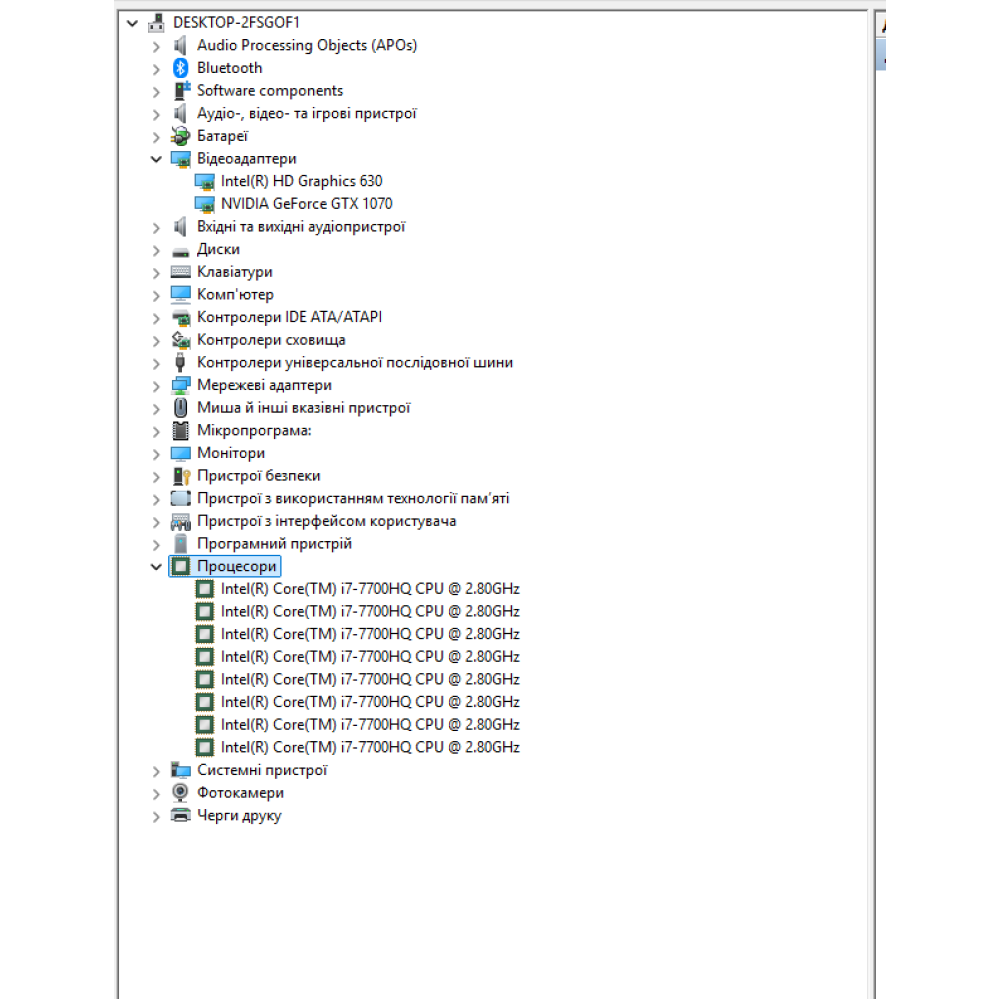Screen dimensions: 1000x1000
Task: Expand the Мережеві адаптери node
Action: (156, 386)
